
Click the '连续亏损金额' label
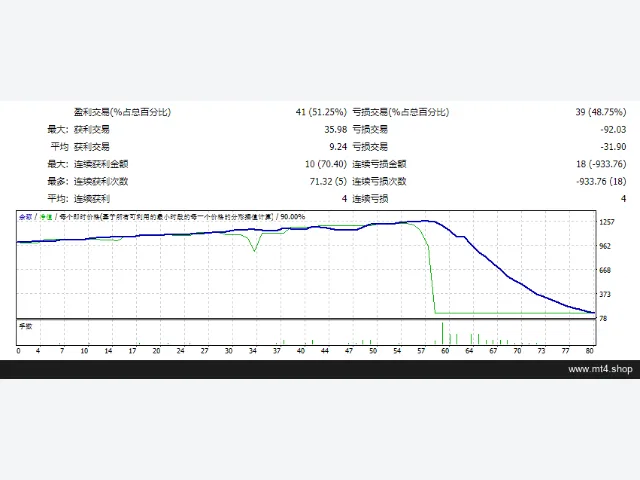coord(379,164)
